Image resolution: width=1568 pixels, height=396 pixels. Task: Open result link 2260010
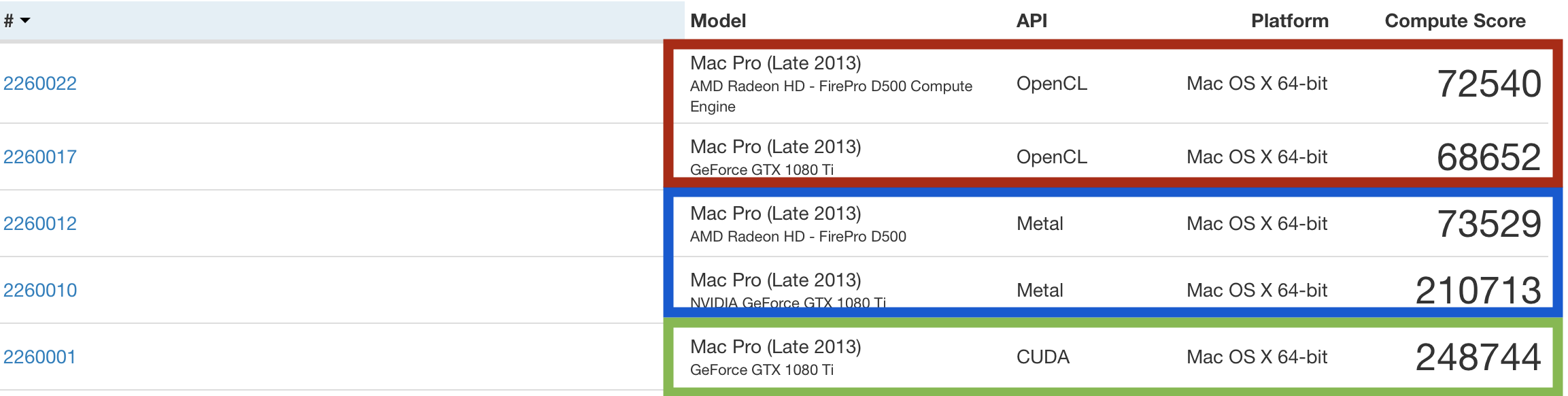(x=40, y=291)
